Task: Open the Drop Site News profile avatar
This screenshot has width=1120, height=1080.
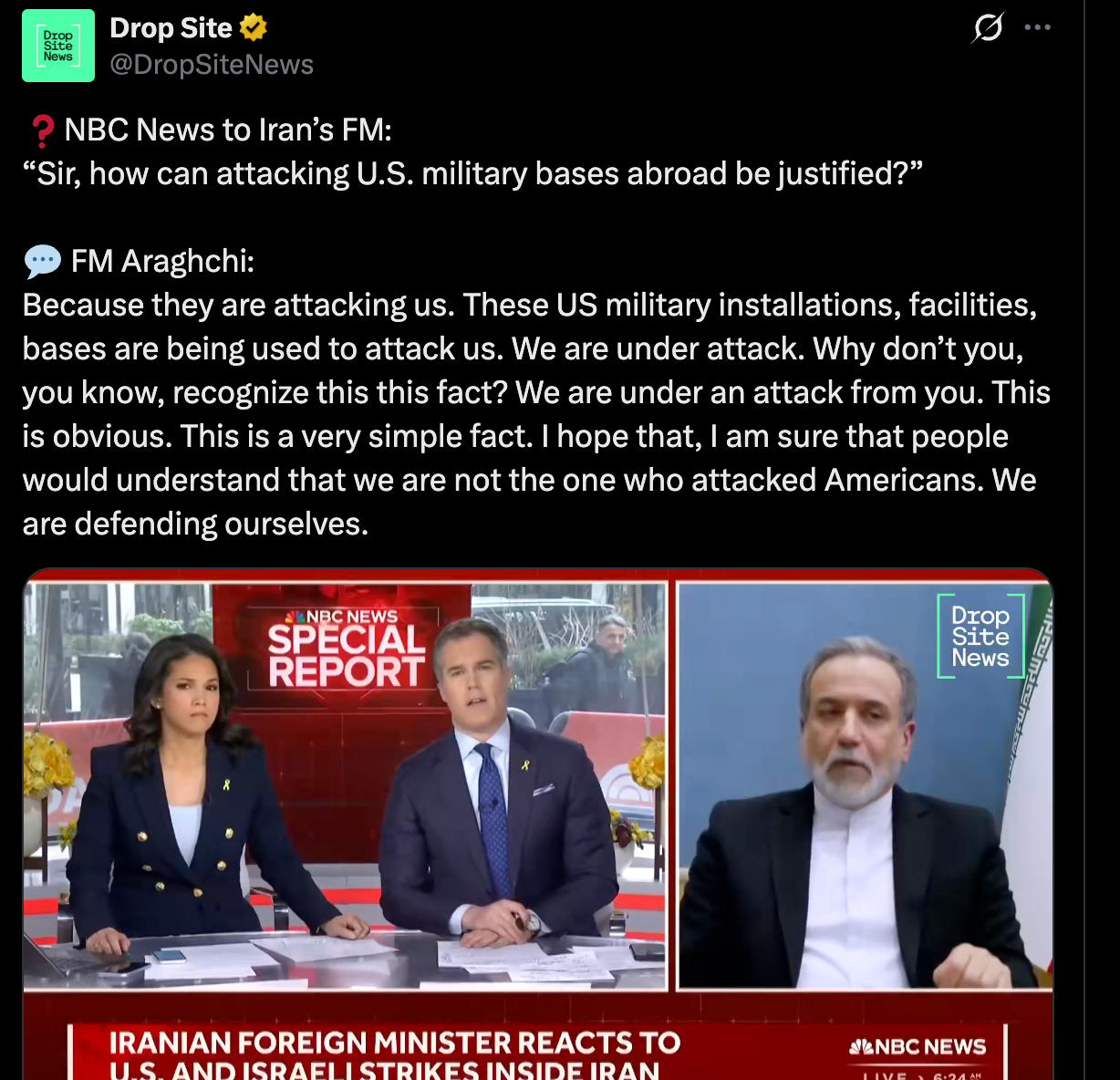Action: (58, 46)
